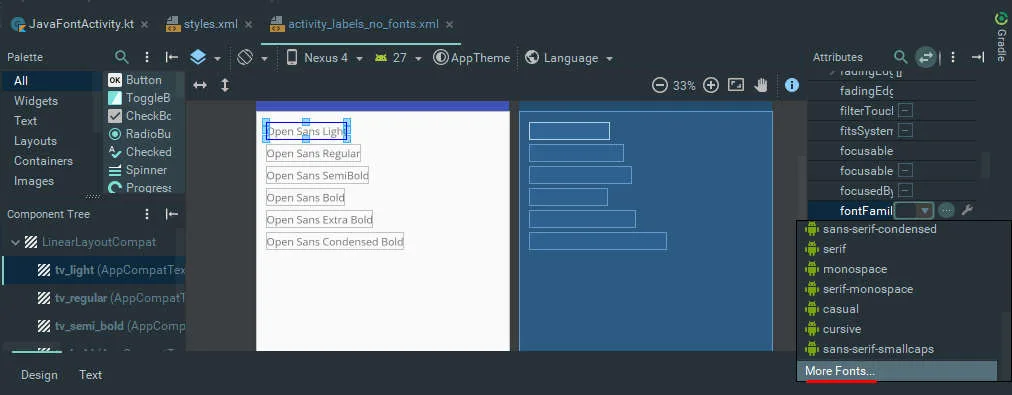Toggle the fitsSystem attribute checkbox

pyautogui.click(x=906, y=131)
